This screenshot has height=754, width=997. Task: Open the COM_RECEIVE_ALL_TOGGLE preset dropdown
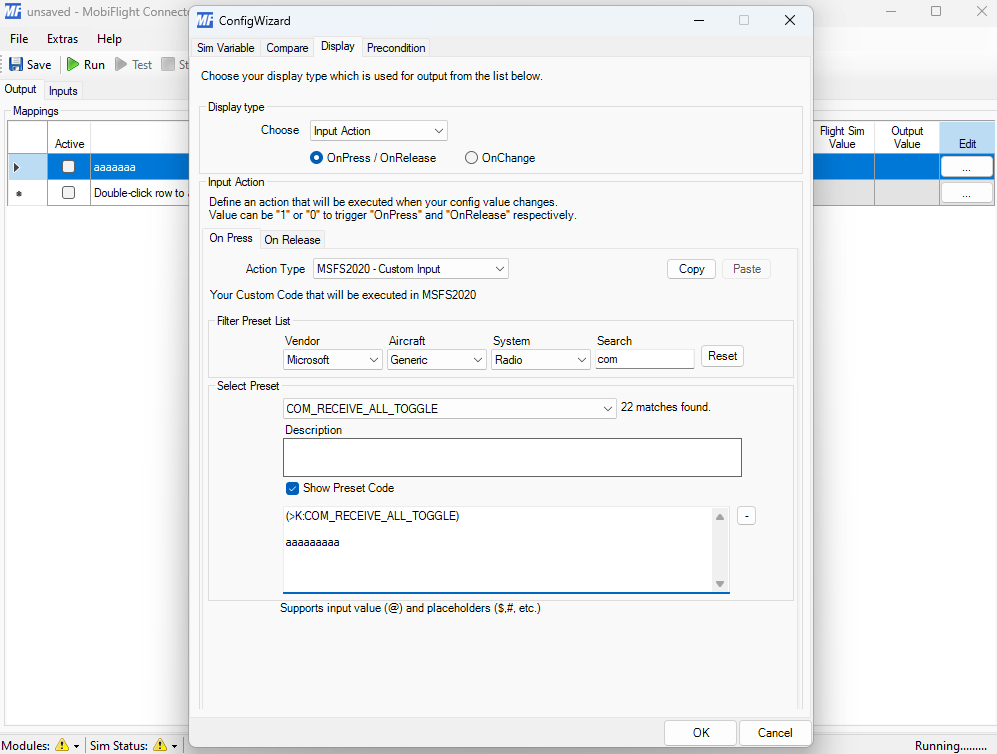[x=450, y=408]
